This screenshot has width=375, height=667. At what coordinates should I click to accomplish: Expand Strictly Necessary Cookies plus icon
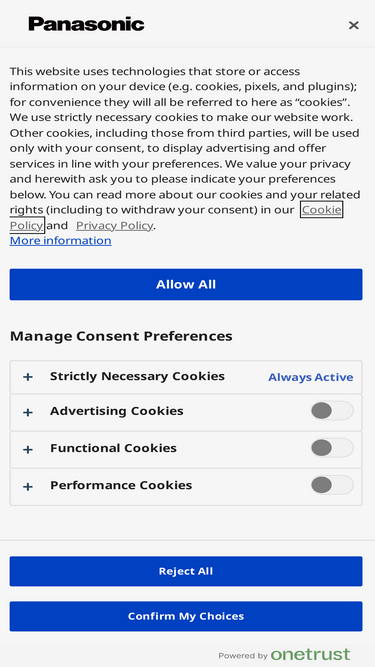click(x=28, y=377)
